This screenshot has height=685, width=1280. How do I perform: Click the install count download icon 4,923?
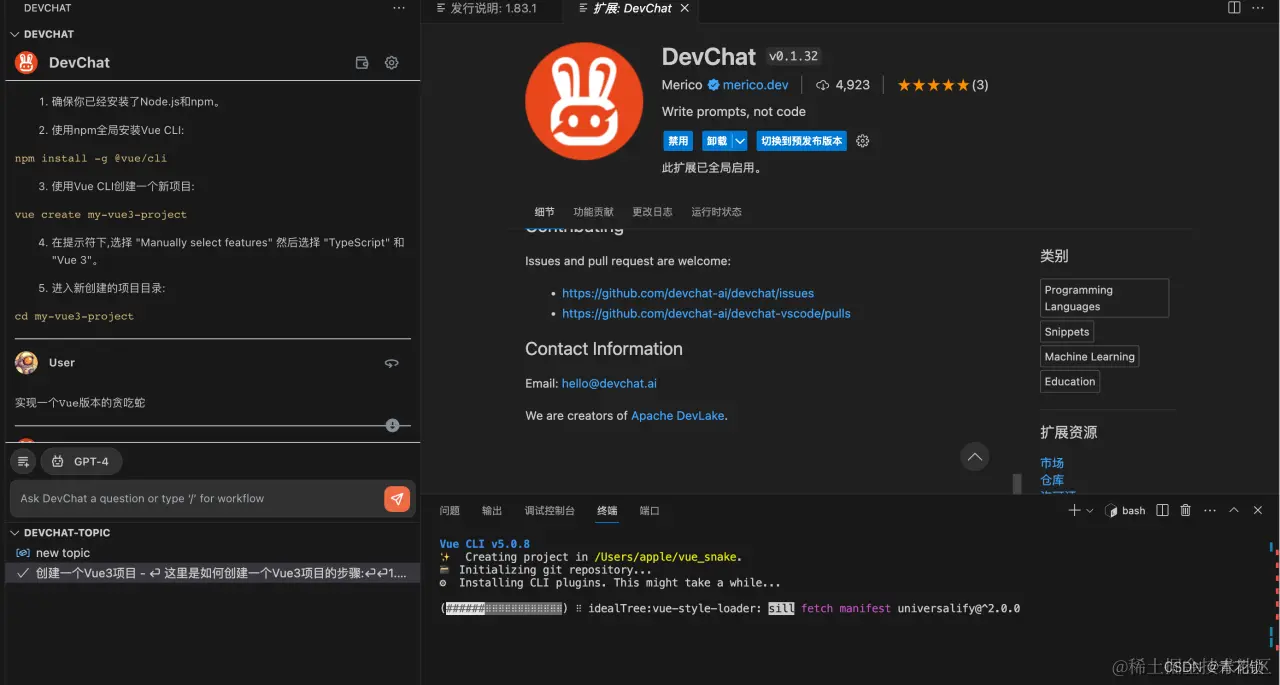(823, 85)
